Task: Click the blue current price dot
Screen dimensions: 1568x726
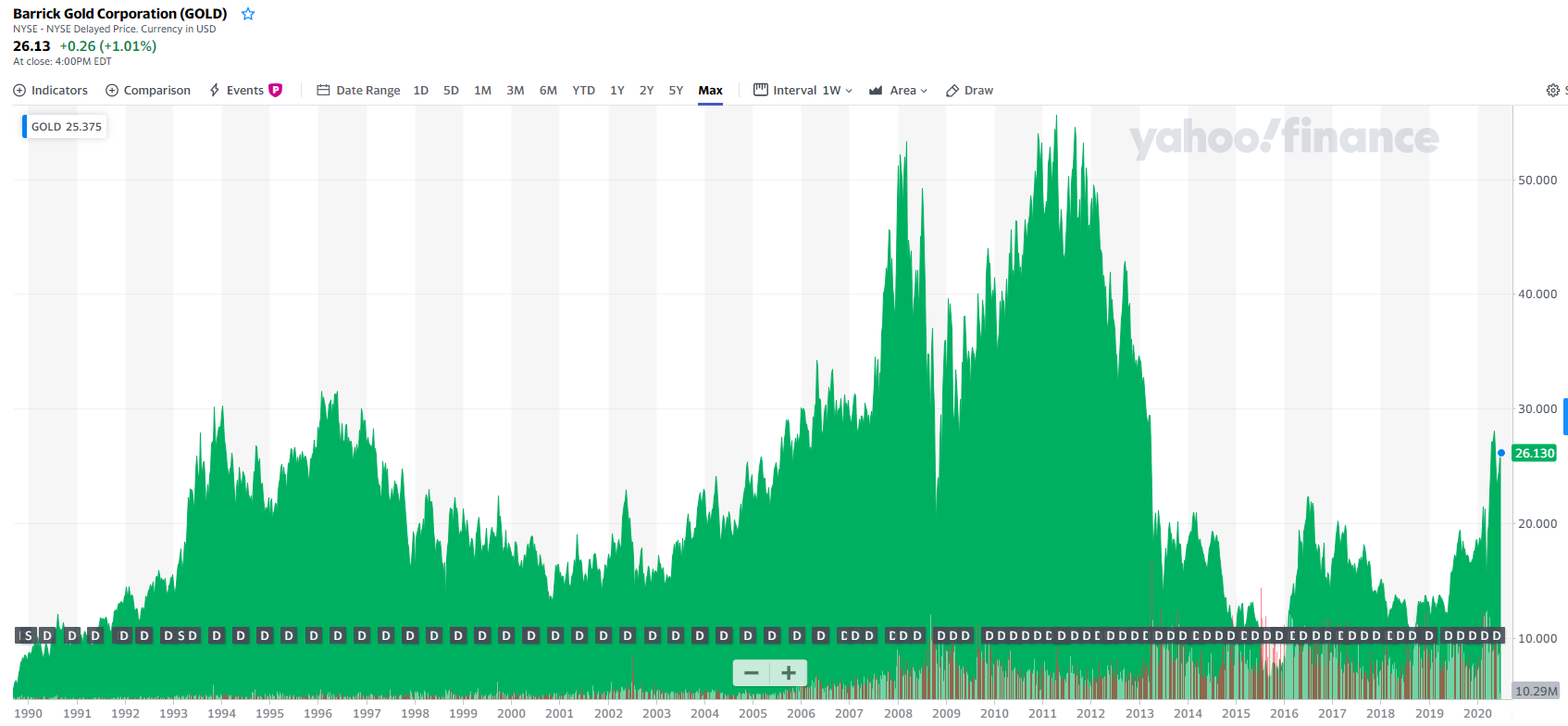Action: click(1501, 453)
